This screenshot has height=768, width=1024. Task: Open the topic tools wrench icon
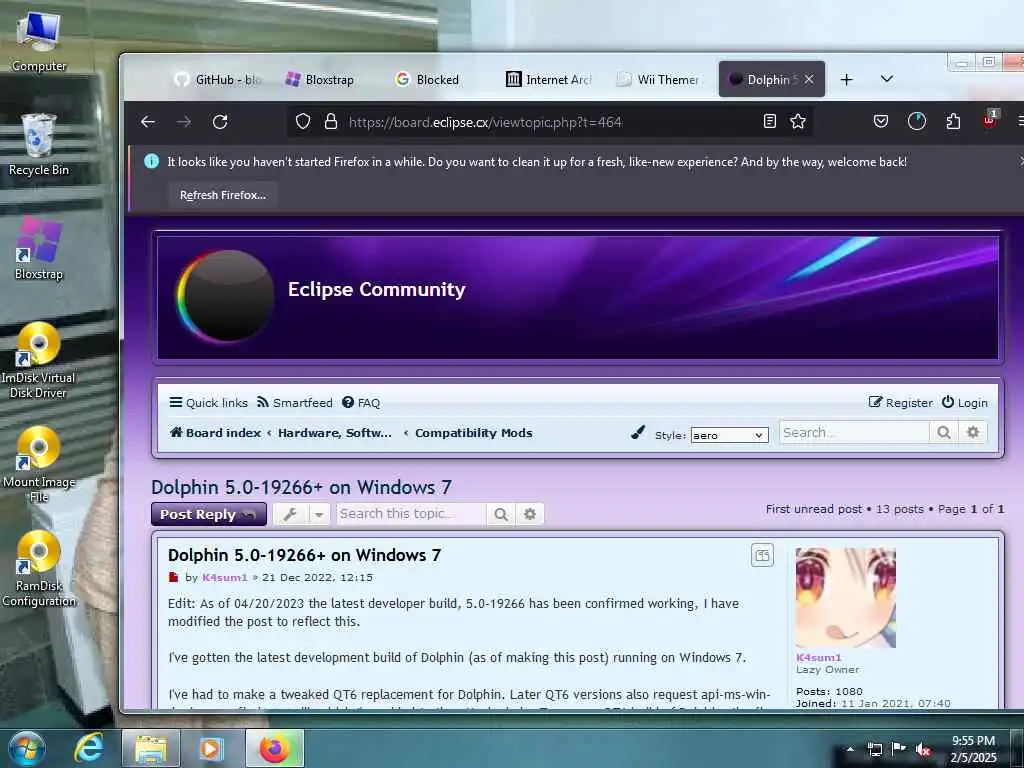(x=291, y=514)
